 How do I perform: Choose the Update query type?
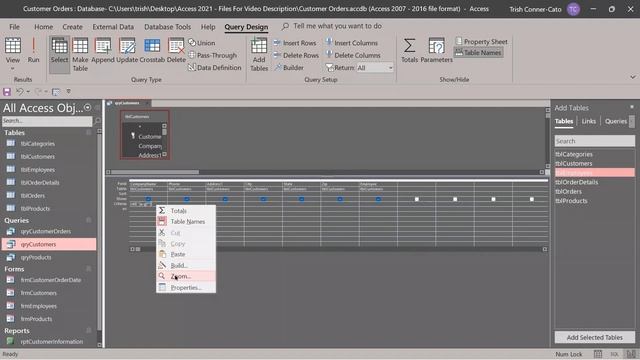click(127, 51)
